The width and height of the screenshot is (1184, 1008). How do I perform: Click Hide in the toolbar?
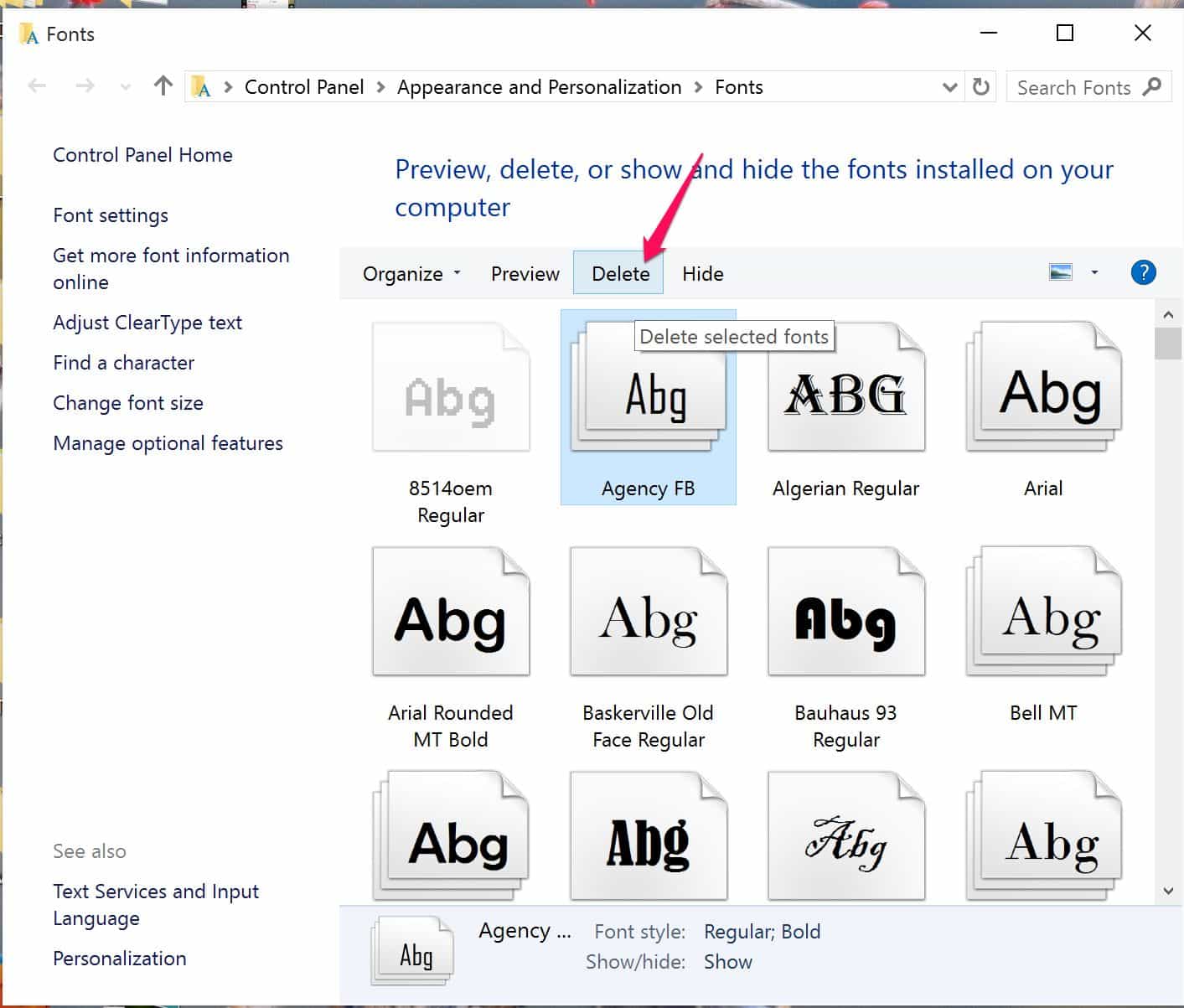coord(702,274)
